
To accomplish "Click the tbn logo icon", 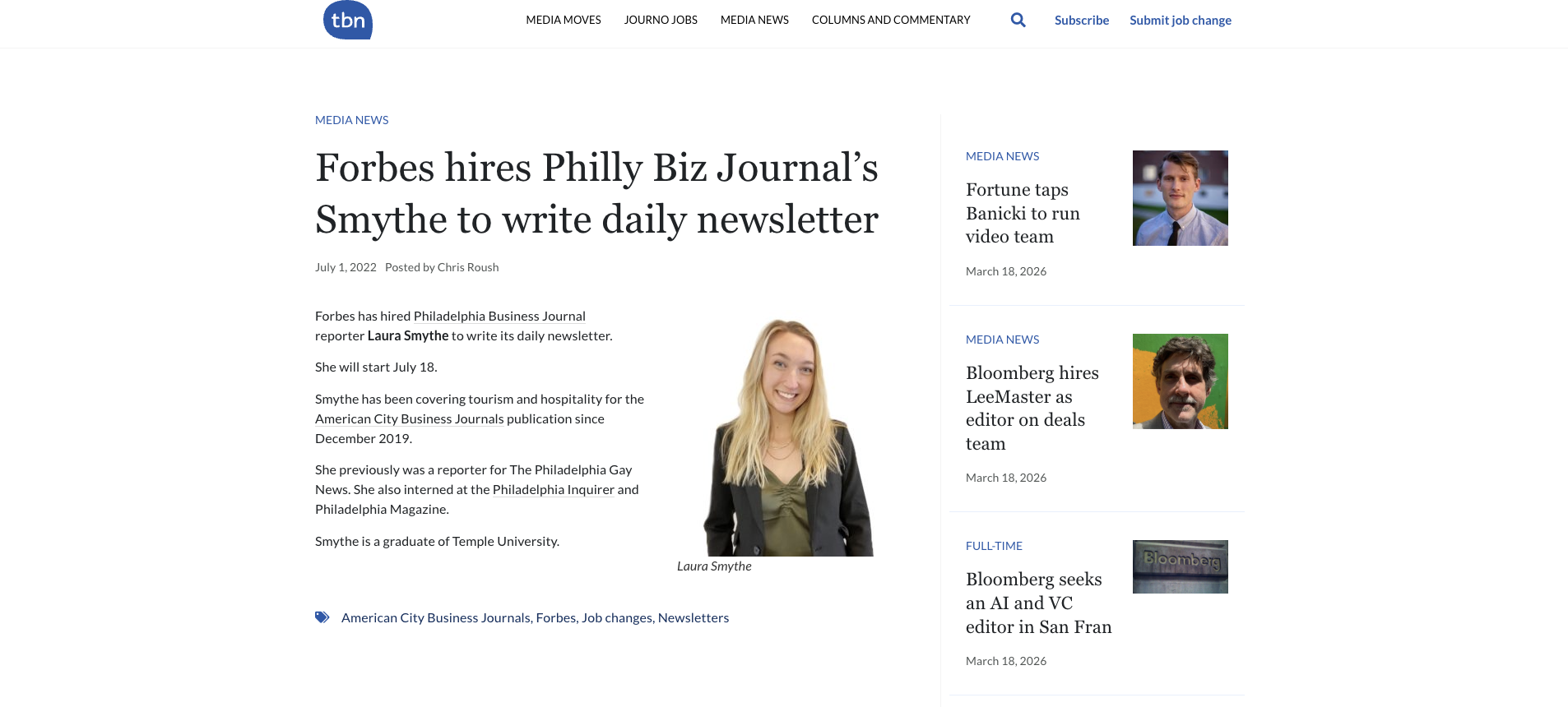I will tap(348, 20).
